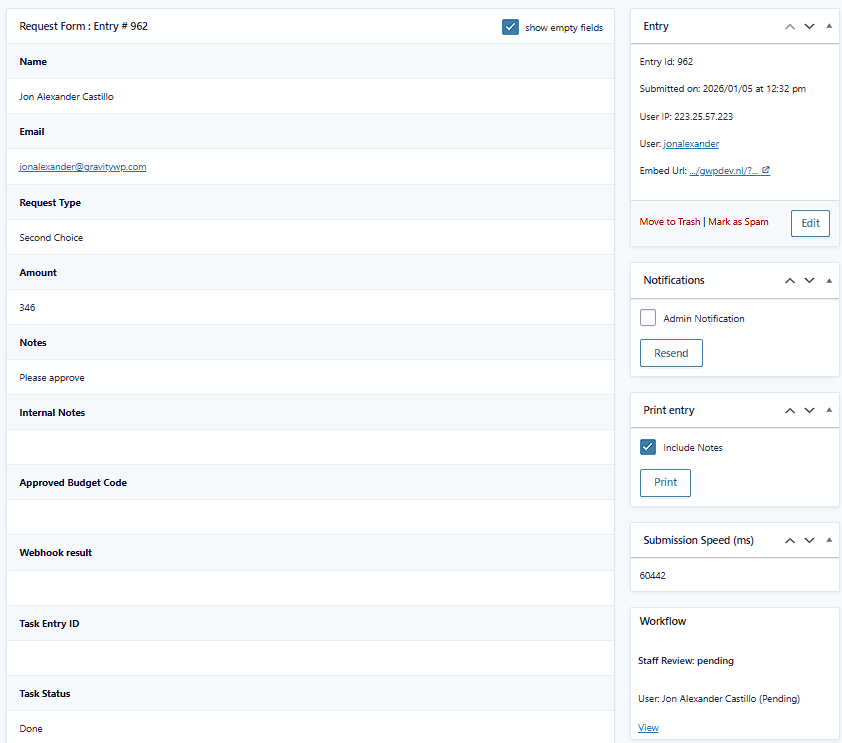
Task: Collapse the Print entry panel
Action: (x=828, y=410)
